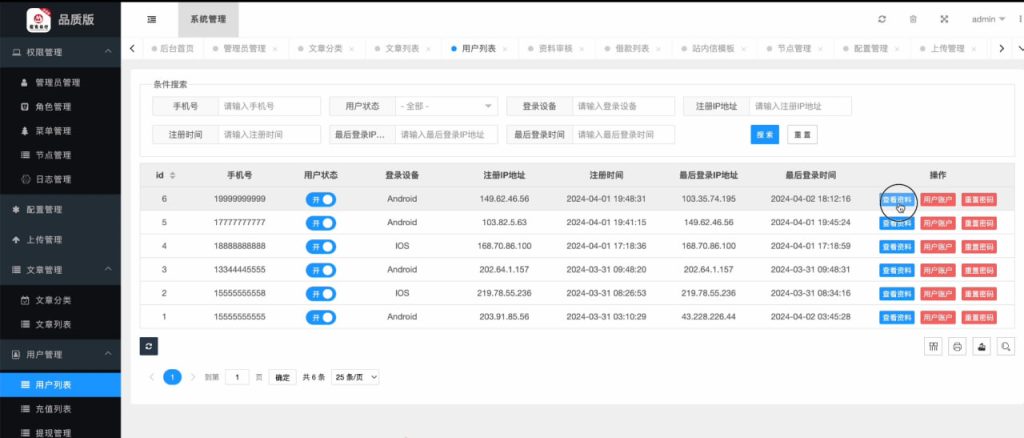This screenshot has height=438, width=1024.
Task: Toggle user status for 17777777777
Action: pos(321,223)
